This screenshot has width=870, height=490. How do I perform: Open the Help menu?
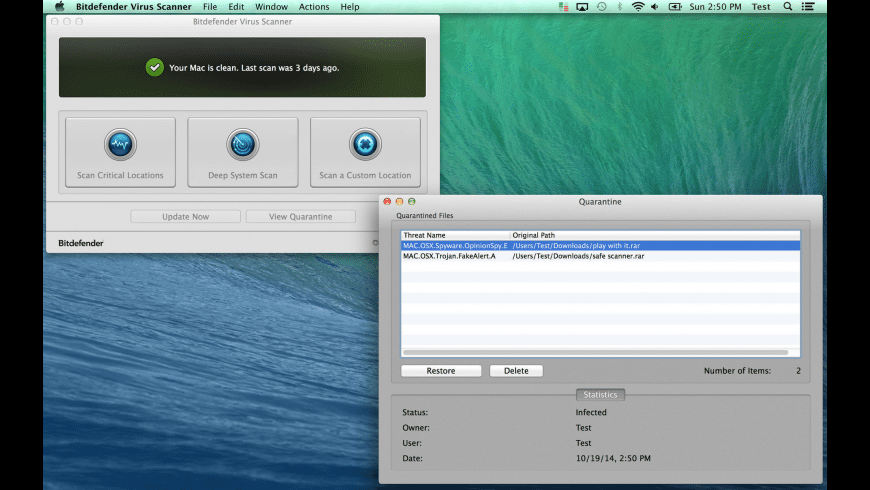coord(350,7)
